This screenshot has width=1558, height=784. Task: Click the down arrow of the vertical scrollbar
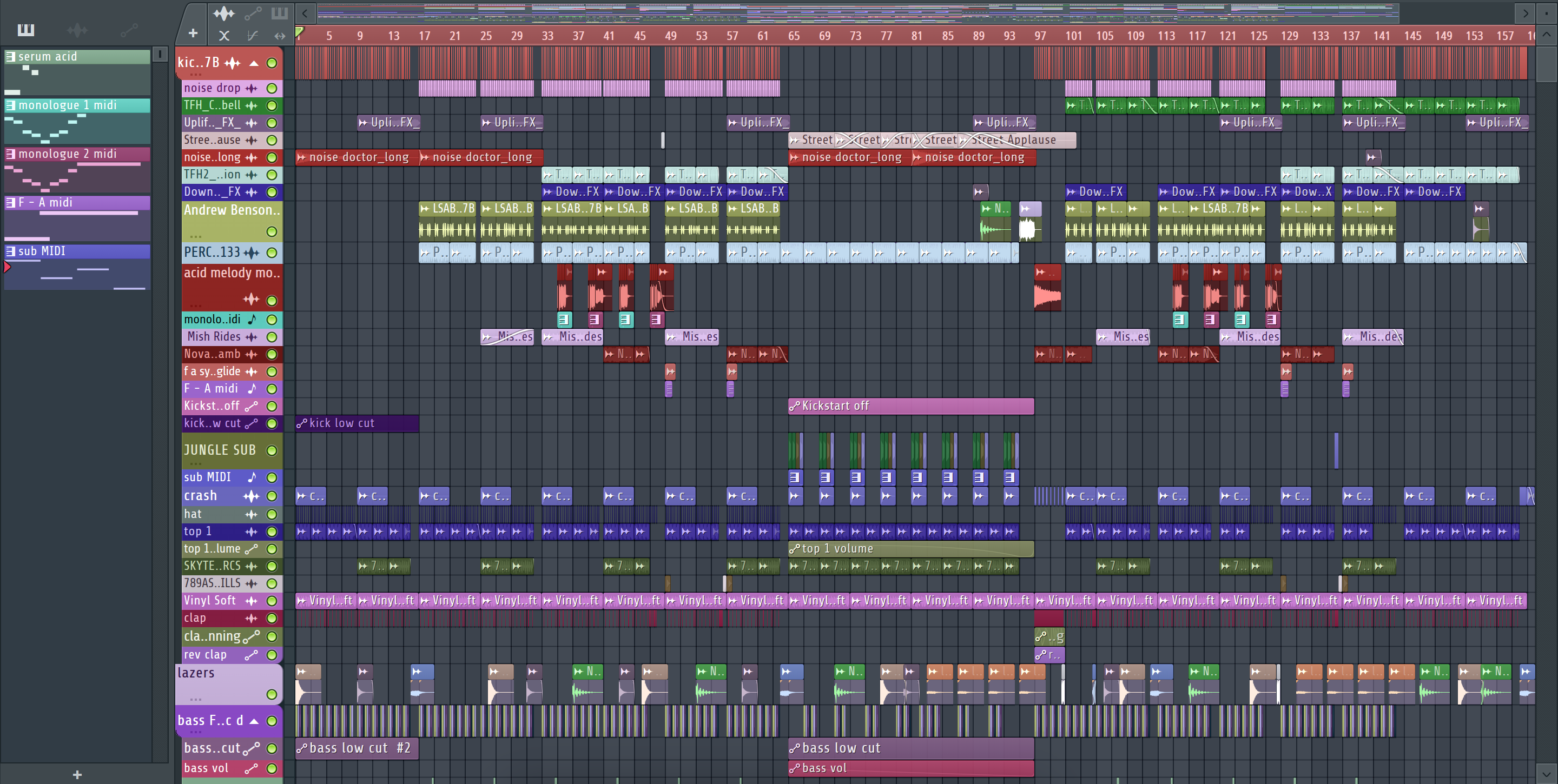coord(1547,773)
